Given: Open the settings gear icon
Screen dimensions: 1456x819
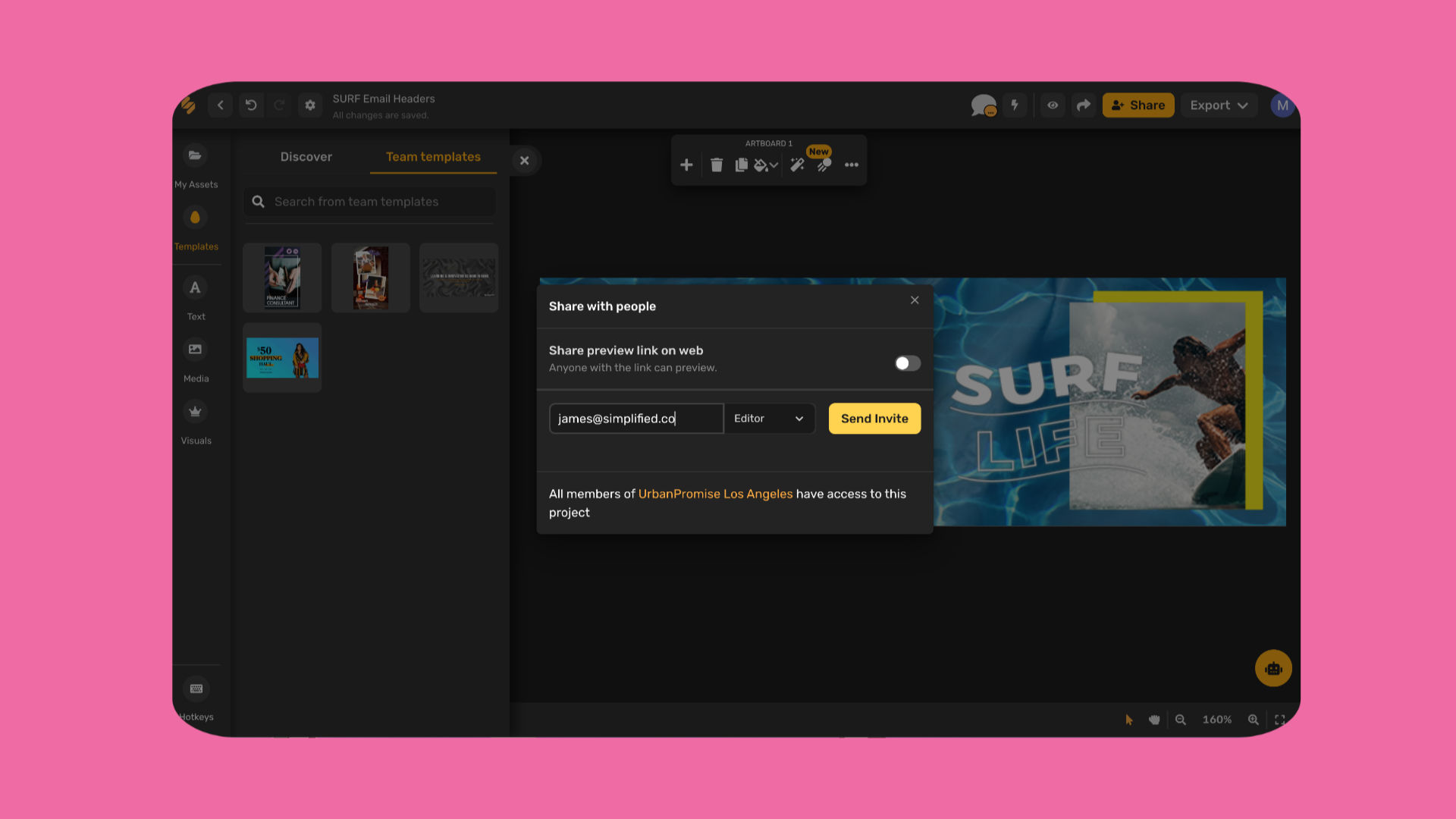Looking at the screenshot, I should click(310, 105).
